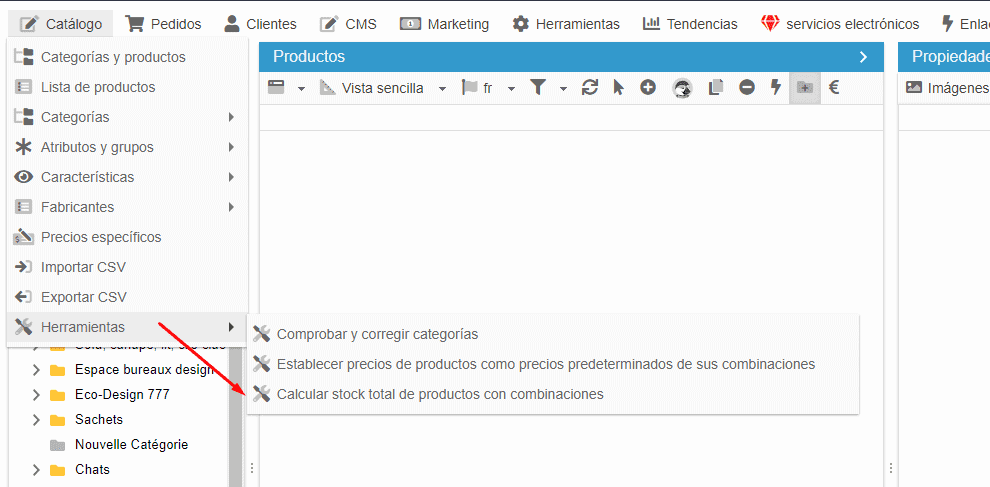Viewport: 990px width, 487px height.
Task: Open the Pedidos top menu
Action: [163, 23]
